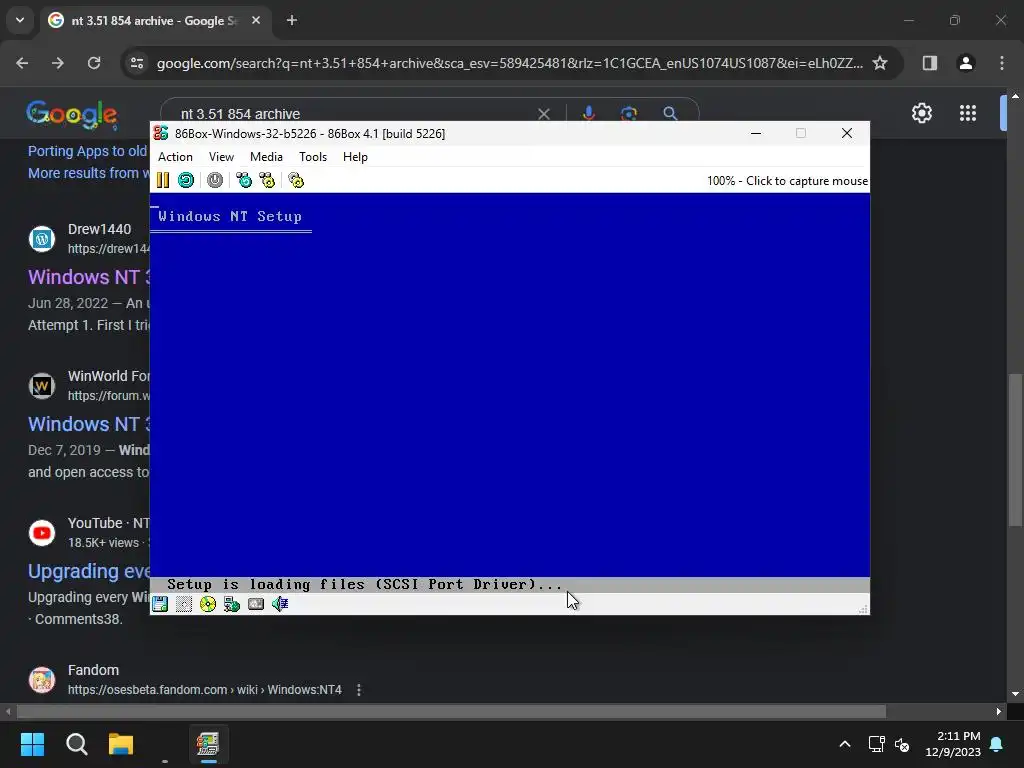Toggle Chrome side panel icon
1024x768 pixels.
pyautogui.click(x=930, y=63)
